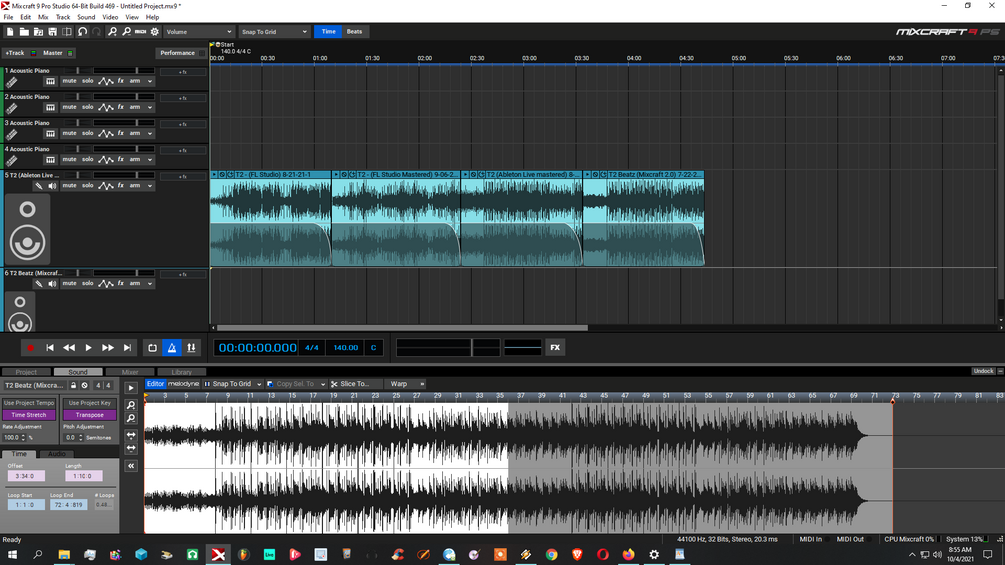
Task: Create a new project with the blank page icon
Action: pyautogui.click(x=10, y=31)
